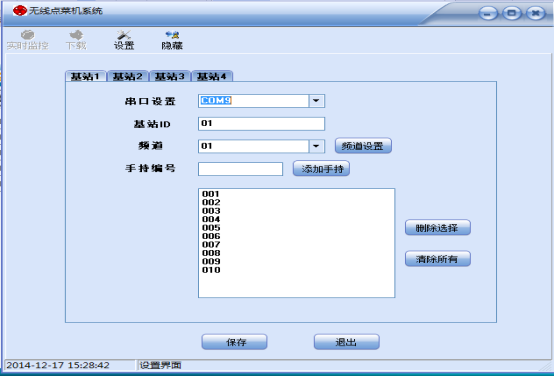Screen dimensions: 554x377
Task: Expand the 串口设置 COM port dropdown
Action: (316, 101)
